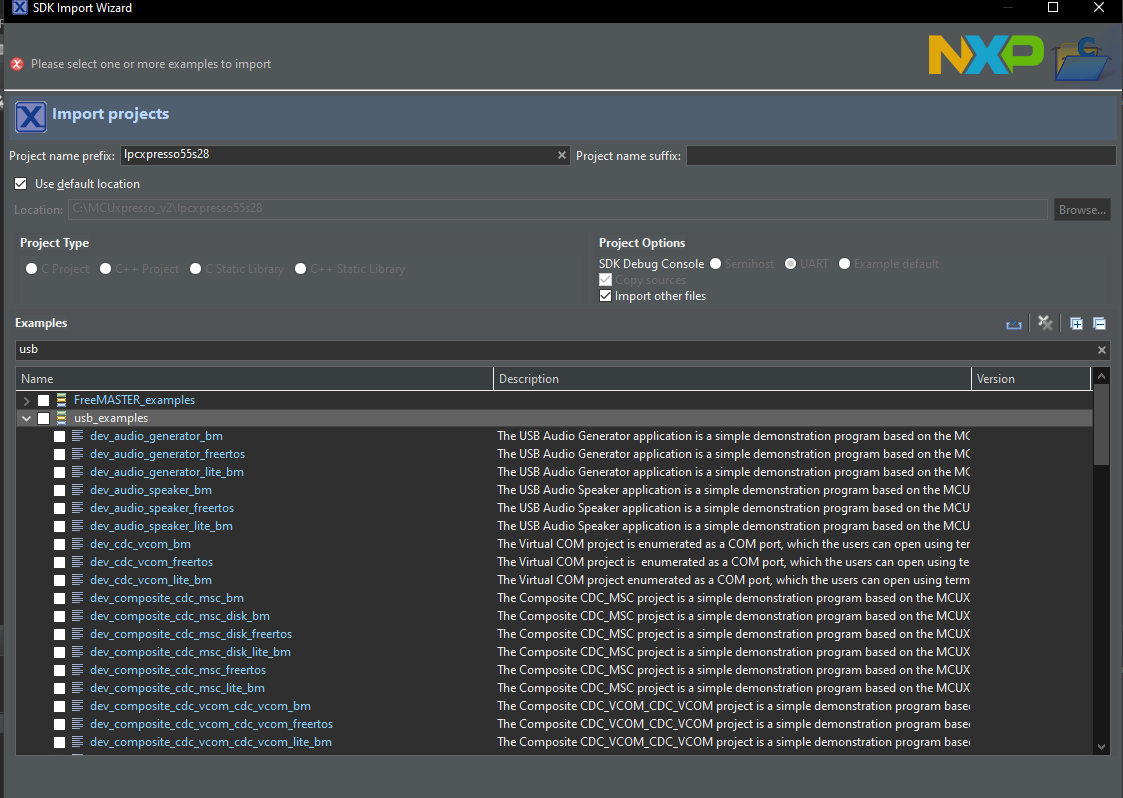This screenshot has width=1123, height=798.
Task: Click the dev_audio_generator_bm description text
Action: click(x=733, y=436)
